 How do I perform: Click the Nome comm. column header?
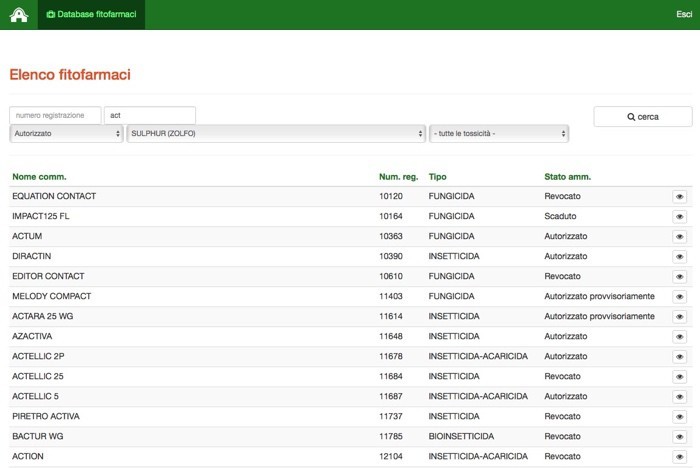point(39,177)
